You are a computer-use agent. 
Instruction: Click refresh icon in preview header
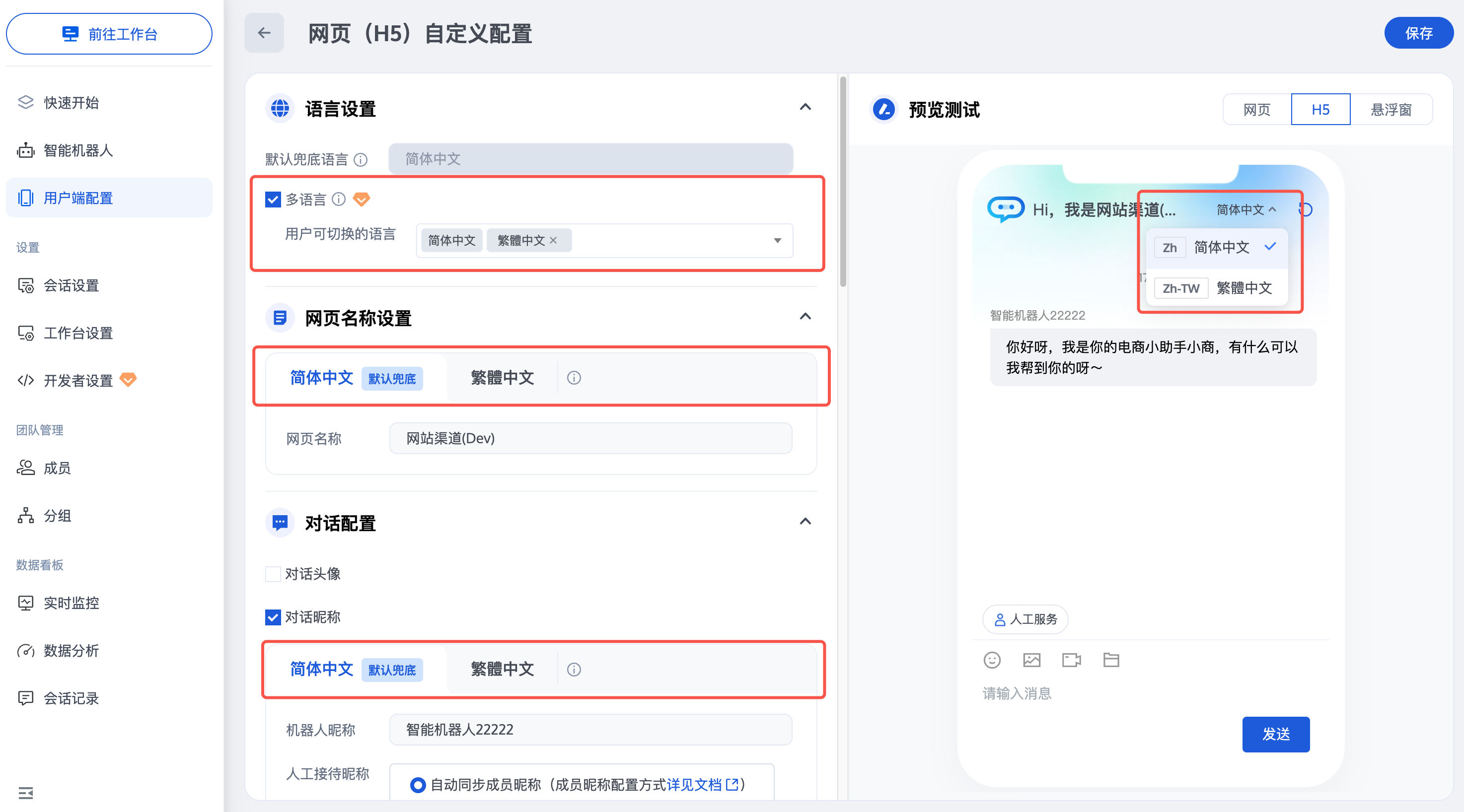click(x=1306, y=209)
